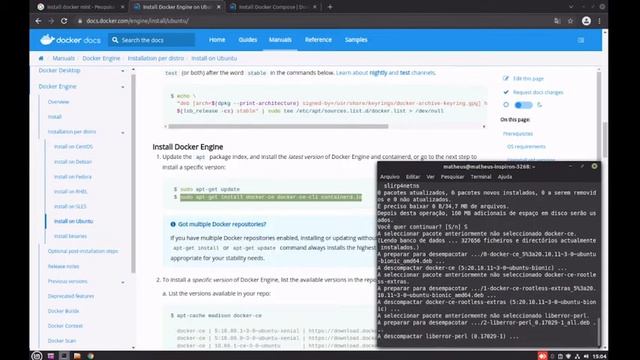Expand the Previous versions sidebar section
Viewport: 640px width, 360px height.
point(122,282)
